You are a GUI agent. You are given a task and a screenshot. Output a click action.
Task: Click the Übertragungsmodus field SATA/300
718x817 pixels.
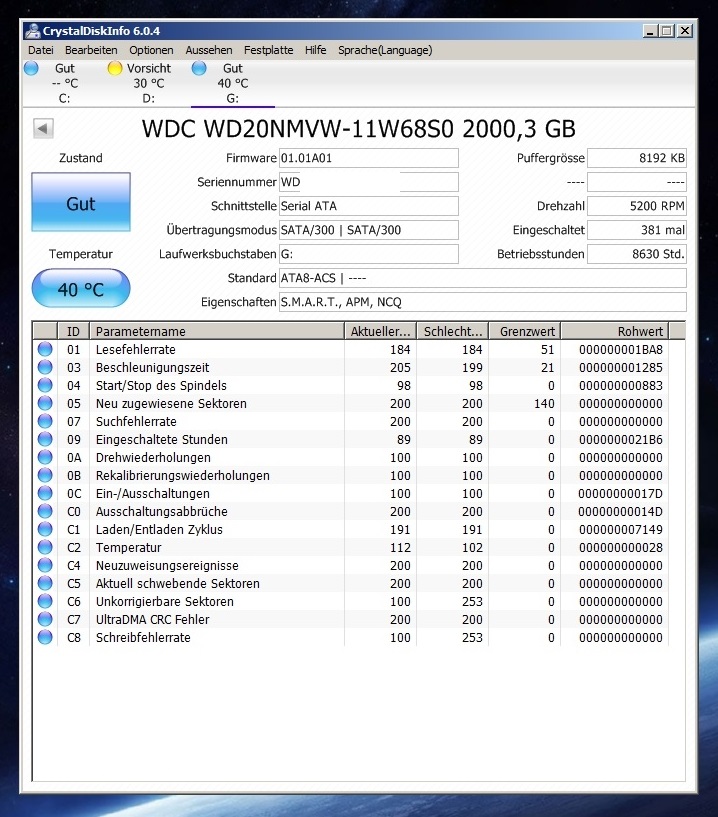coord(368,230)
